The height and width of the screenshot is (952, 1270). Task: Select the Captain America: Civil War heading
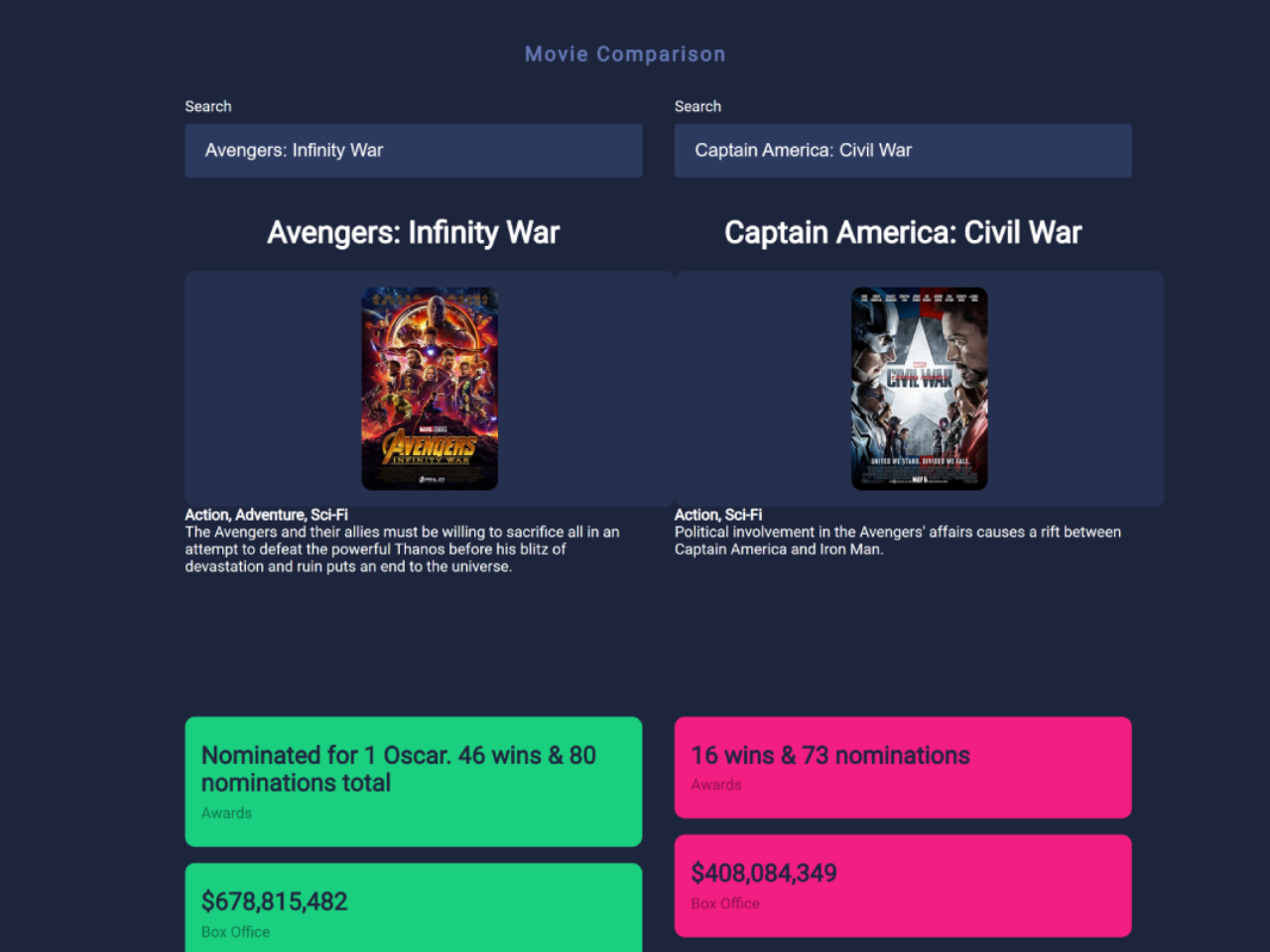point(903,232)
